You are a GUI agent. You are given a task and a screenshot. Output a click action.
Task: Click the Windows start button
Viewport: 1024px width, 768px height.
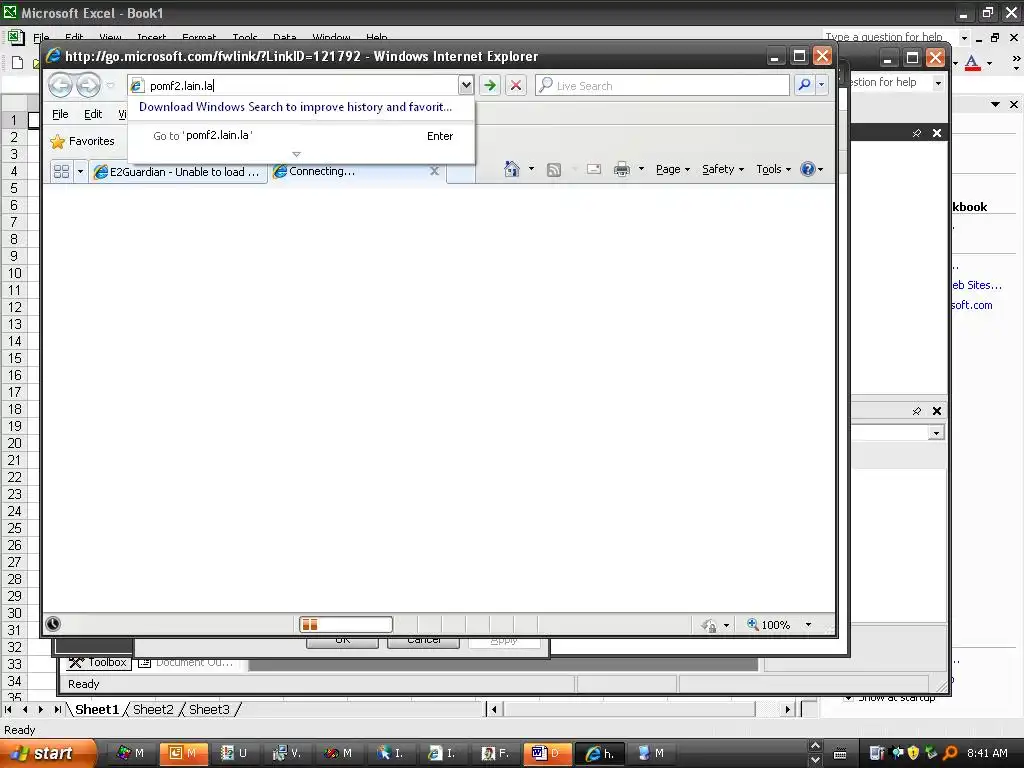click(x=46, y=753)
